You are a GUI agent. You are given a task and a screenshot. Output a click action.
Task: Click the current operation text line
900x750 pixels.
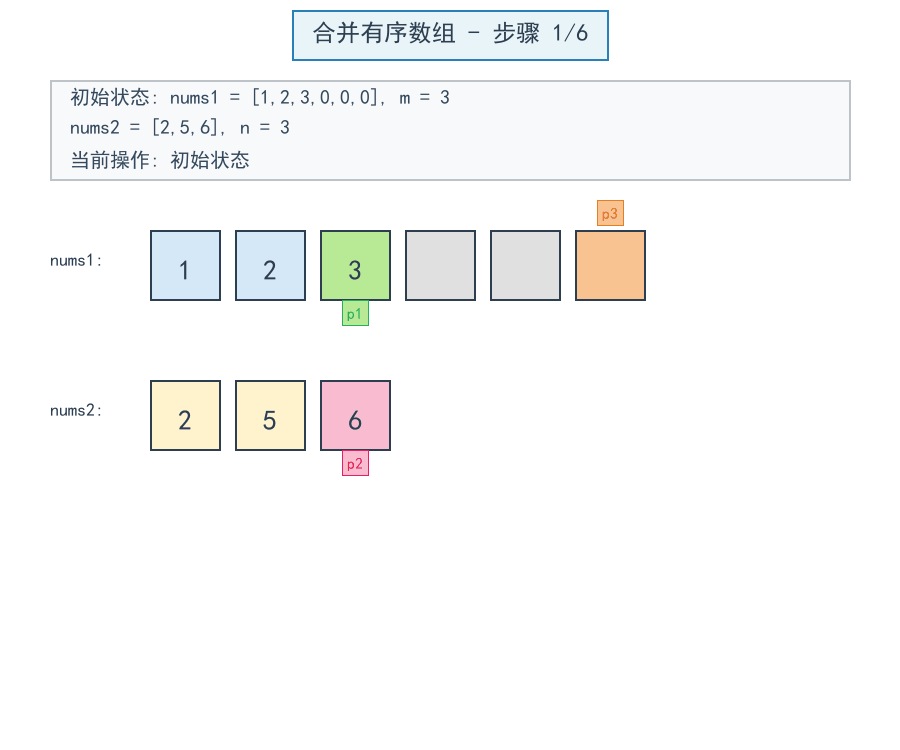(x=160, y=160)
